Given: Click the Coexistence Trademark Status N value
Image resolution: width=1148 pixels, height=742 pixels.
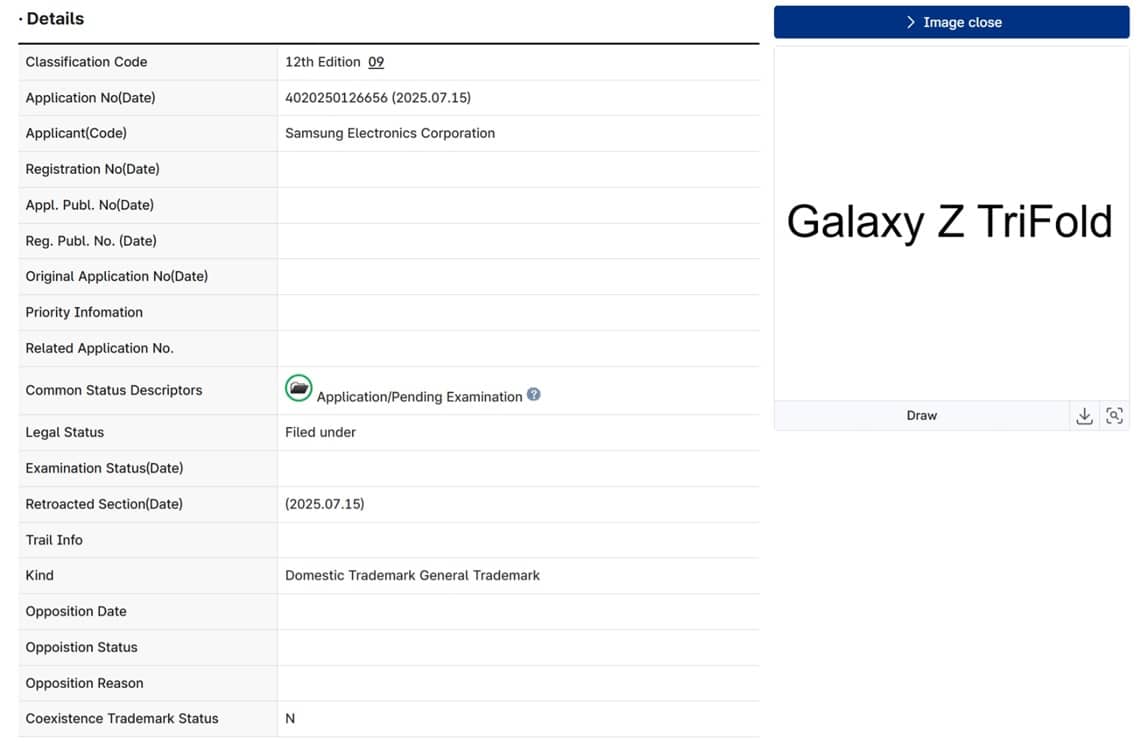Looking at the screenshot, I should [x=290, y=718].
